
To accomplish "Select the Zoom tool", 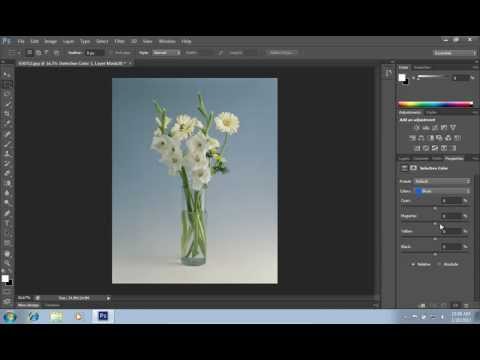I will coord(7,263).
